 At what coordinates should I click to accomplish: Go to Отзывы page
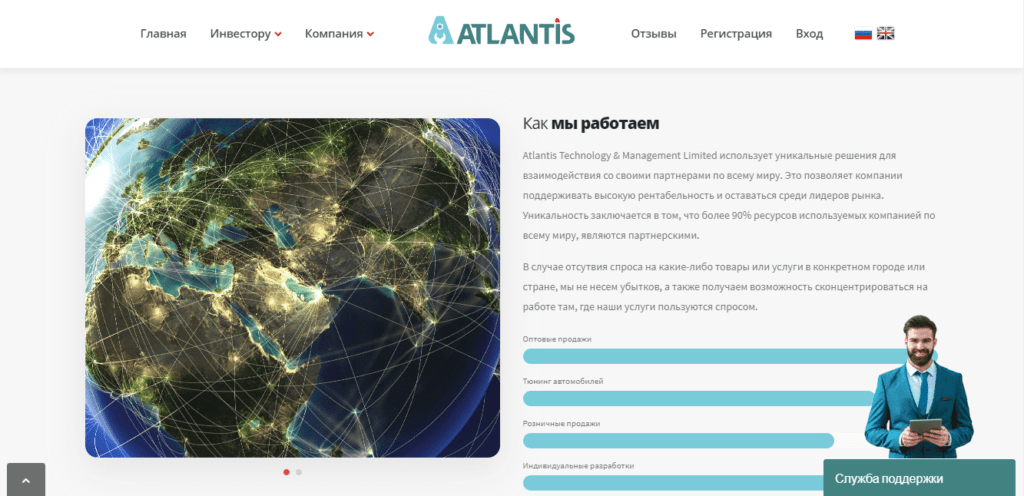point(653,34)
